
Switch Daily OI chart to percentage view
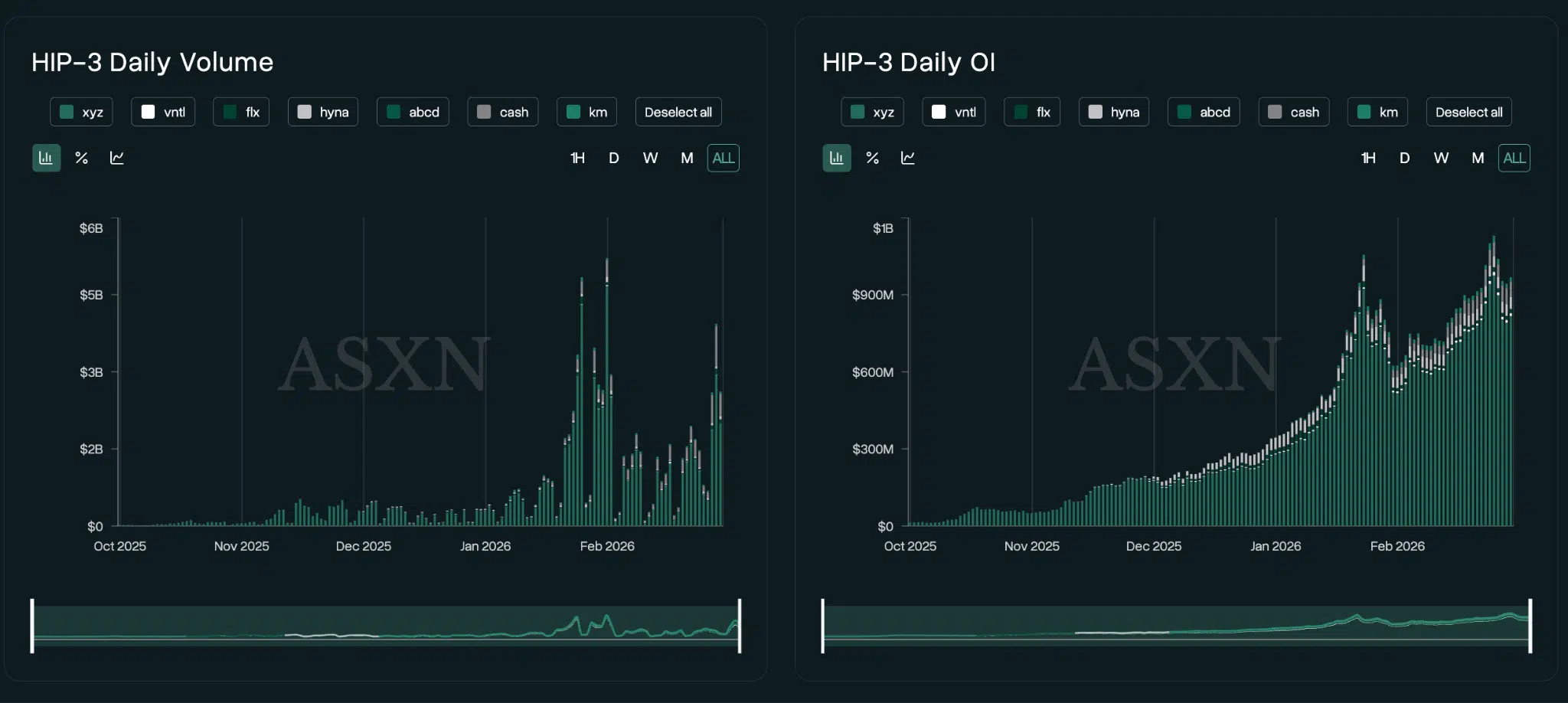[x=872, y=158]
